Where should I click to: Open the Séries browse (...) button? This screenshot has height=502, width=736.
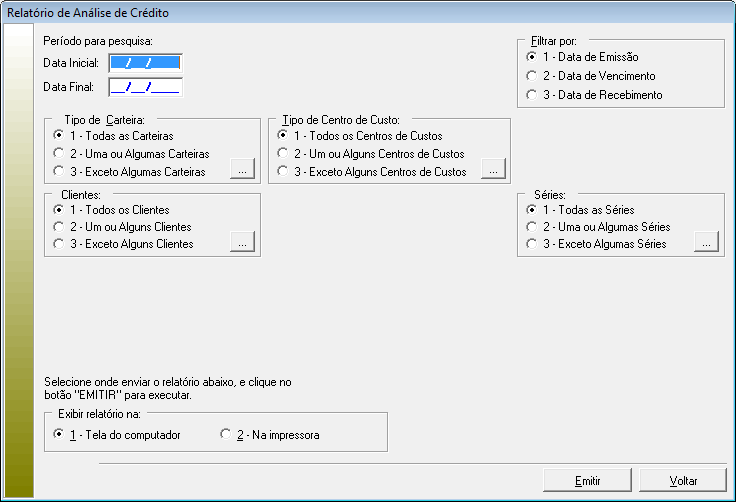coord(706,243)
